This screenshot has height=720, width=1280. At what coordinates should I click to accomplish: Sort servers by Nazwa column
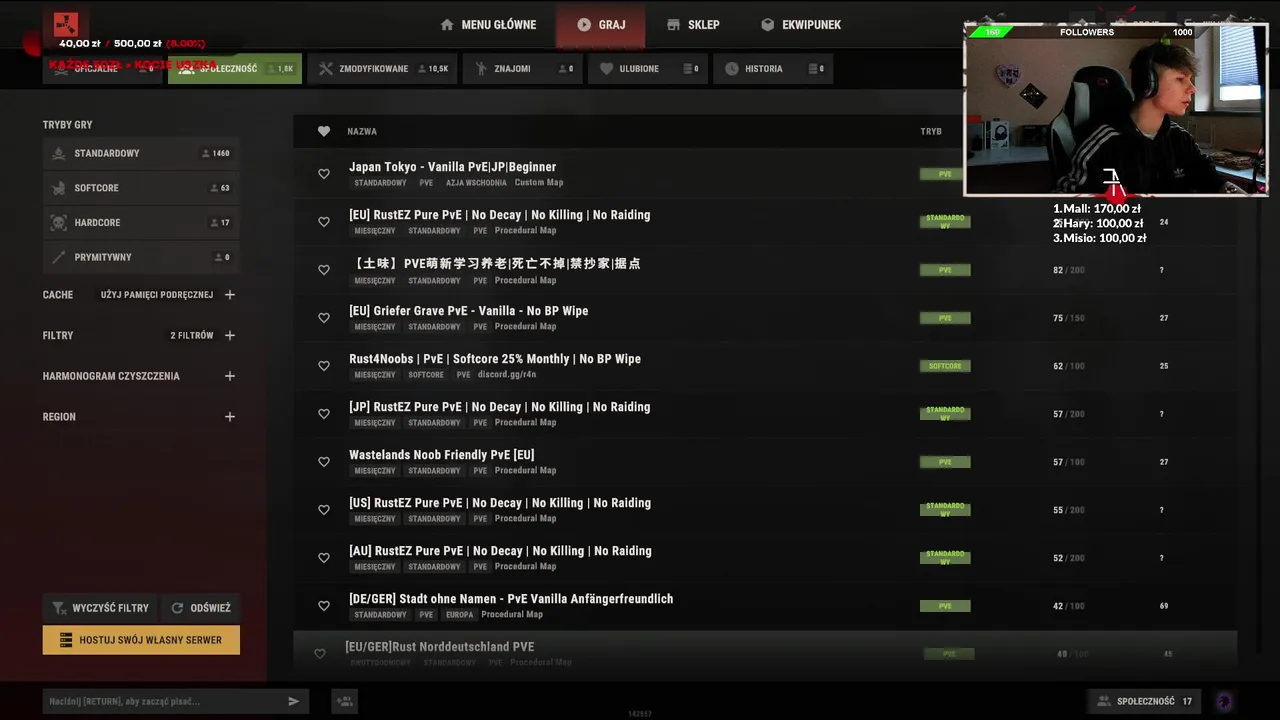(x=362, y=131)
